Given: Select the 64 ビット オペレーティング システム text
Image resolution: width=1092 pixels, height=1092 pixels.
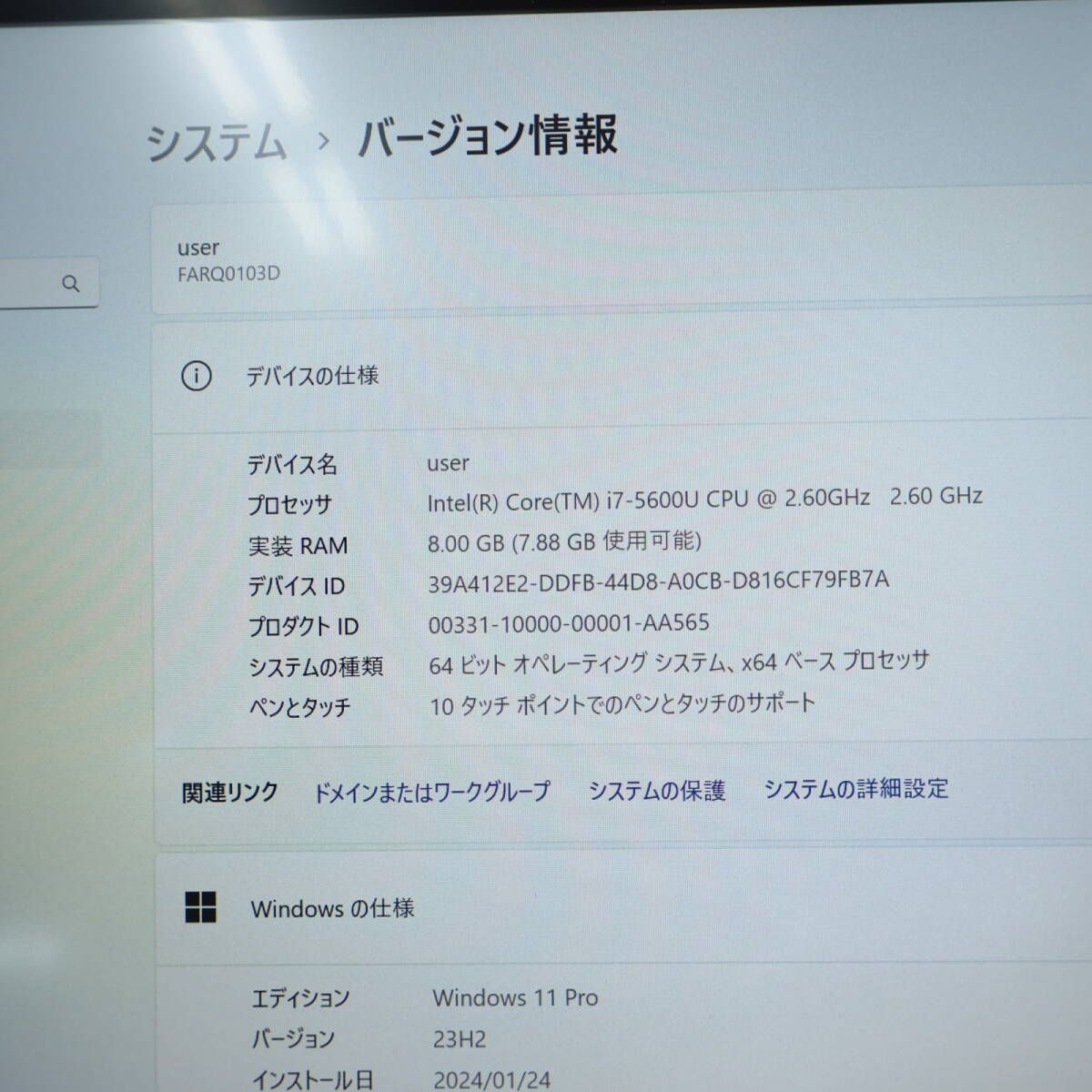Looking at the screenshot, I should (x=679, y=663).
